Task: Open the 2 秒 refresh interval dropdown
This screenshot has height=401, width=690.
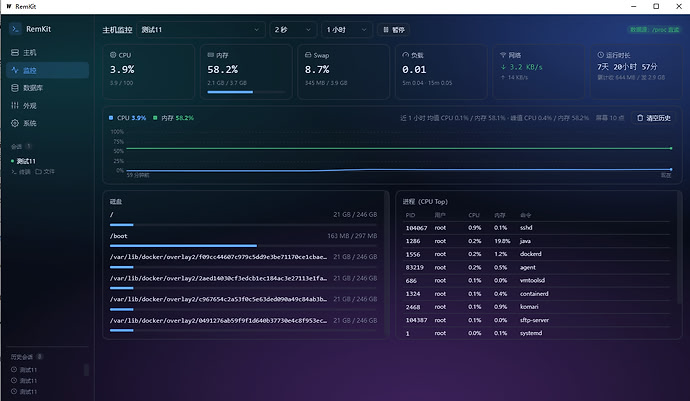Action: (293, 29)
